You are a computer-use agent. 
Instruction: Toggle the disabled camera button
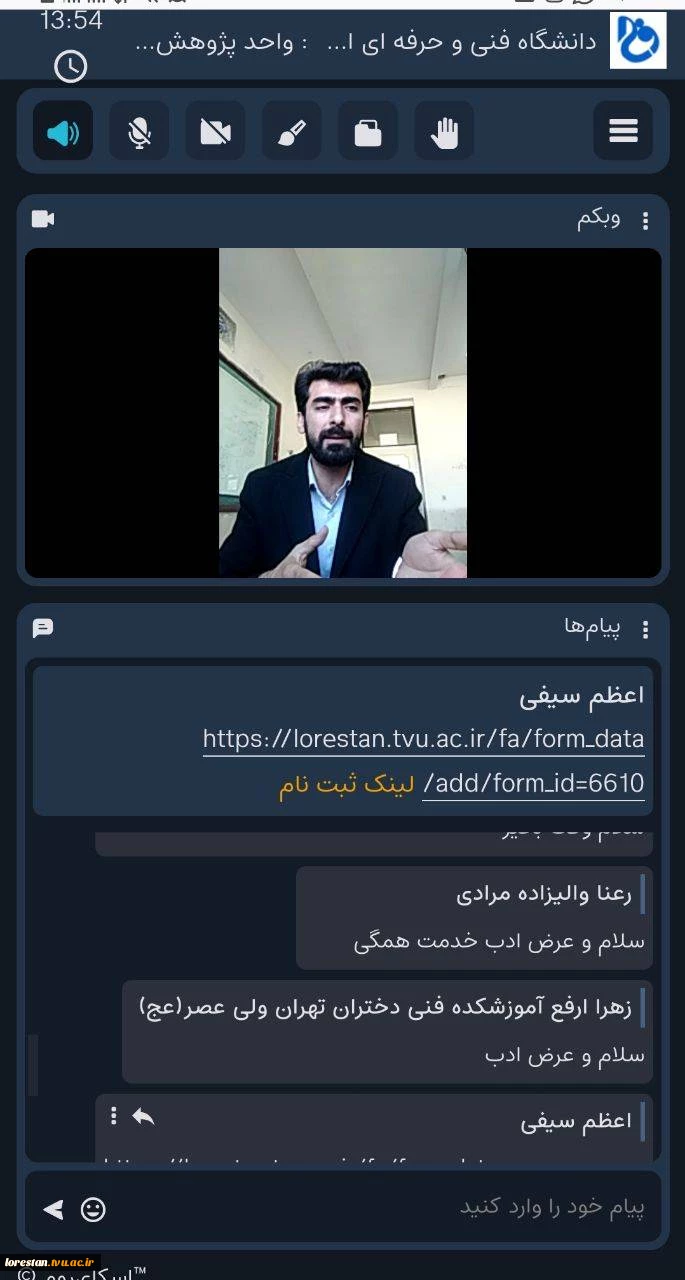pos(215,131)
